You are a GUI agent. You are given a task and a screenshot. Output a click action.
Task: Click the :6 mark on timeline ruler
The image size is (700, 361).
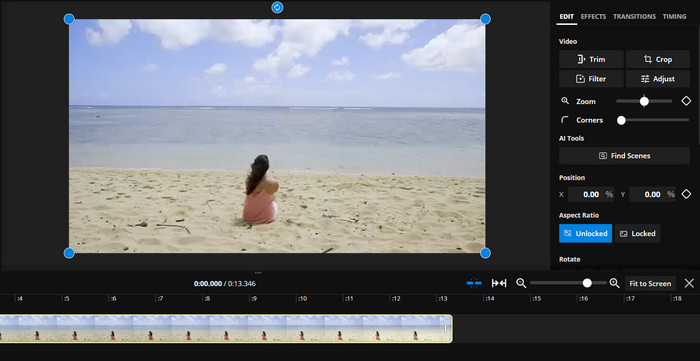tap(113, 299)
